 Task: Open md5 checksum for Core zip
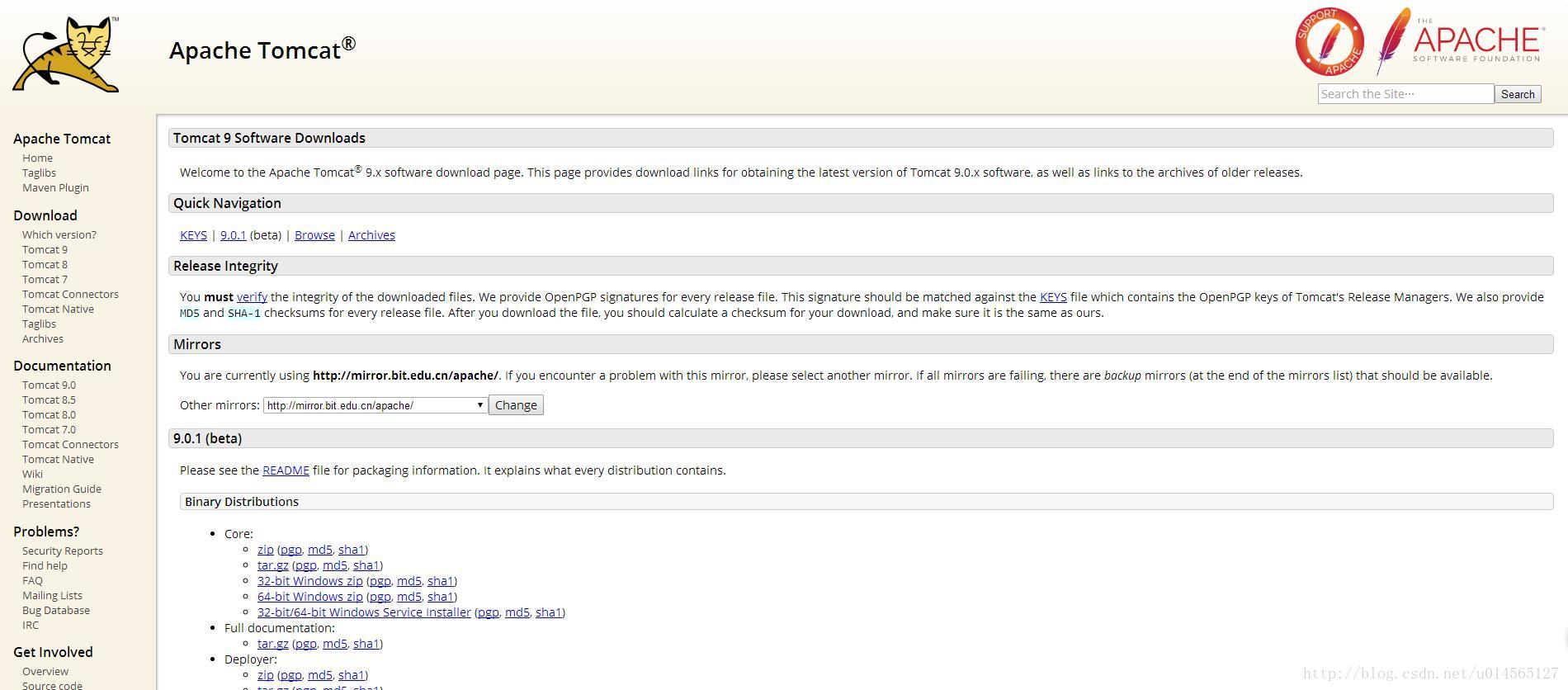coord(319,550)
